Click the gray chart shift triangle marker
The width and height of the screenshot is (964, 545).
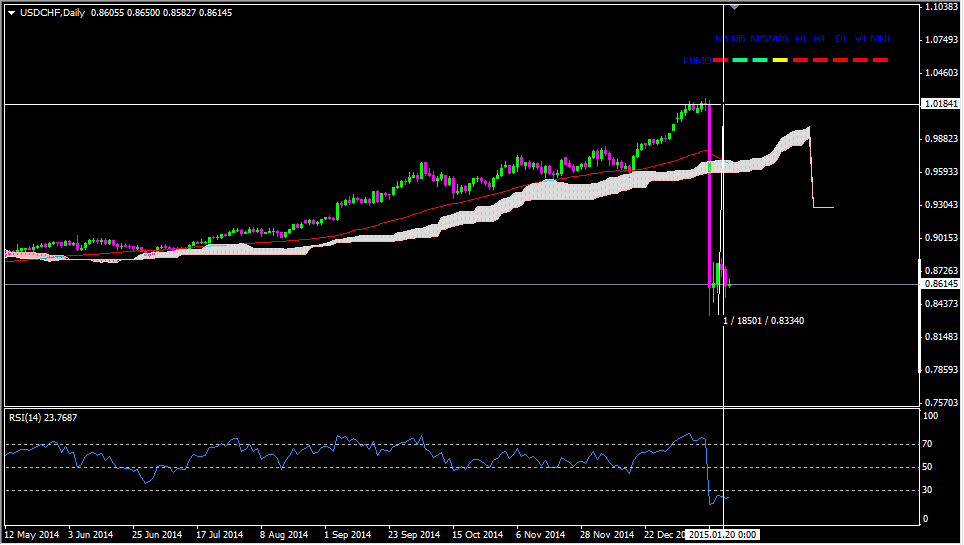[x=734, y=7]
